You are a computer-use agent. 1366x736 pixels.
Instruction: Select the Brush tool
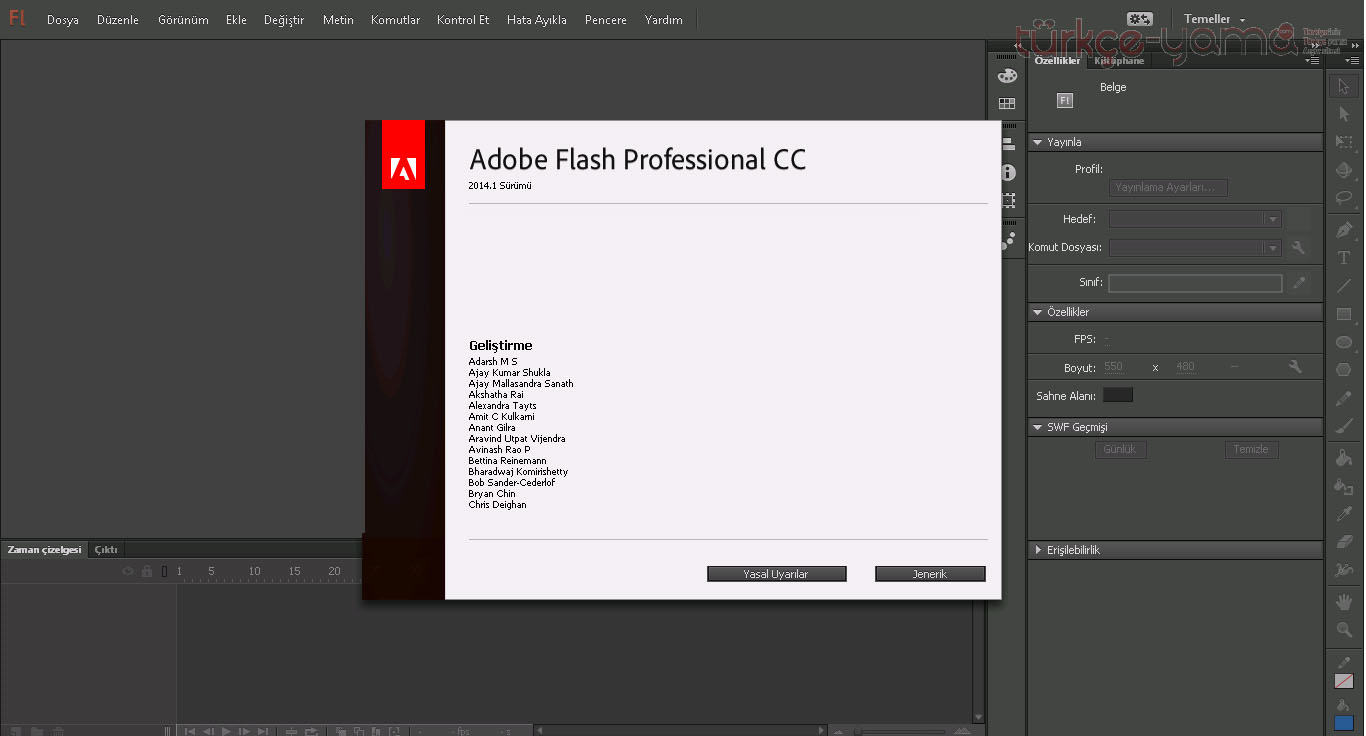[1344, 426]
